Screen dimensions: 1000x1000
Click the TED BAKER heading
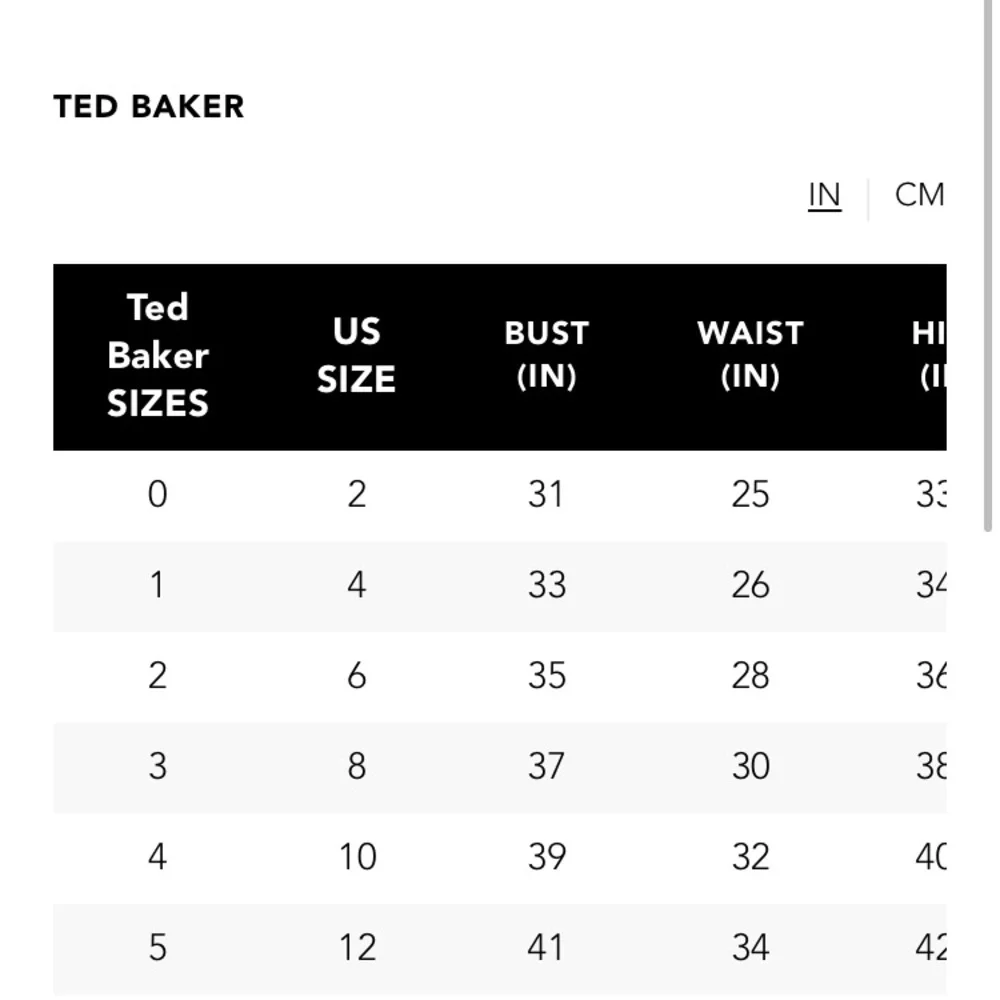point(149,107)
